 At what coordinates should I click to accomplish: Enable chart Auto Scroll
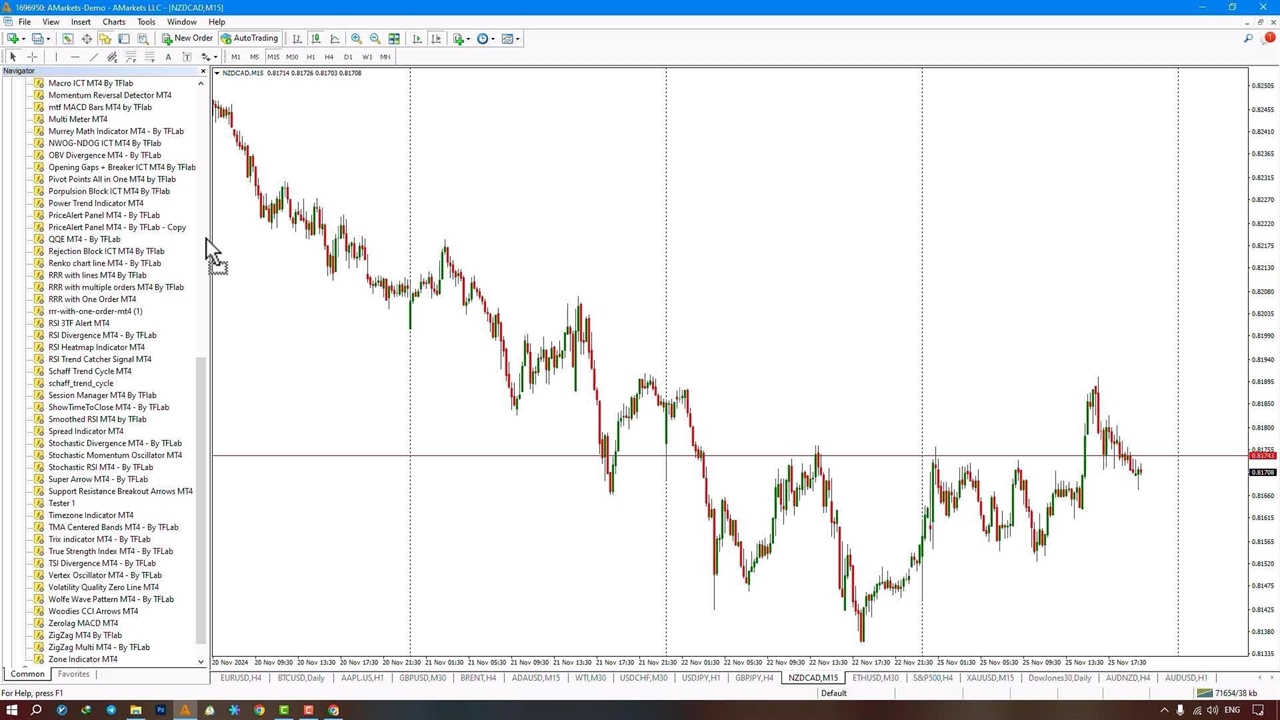417,39
